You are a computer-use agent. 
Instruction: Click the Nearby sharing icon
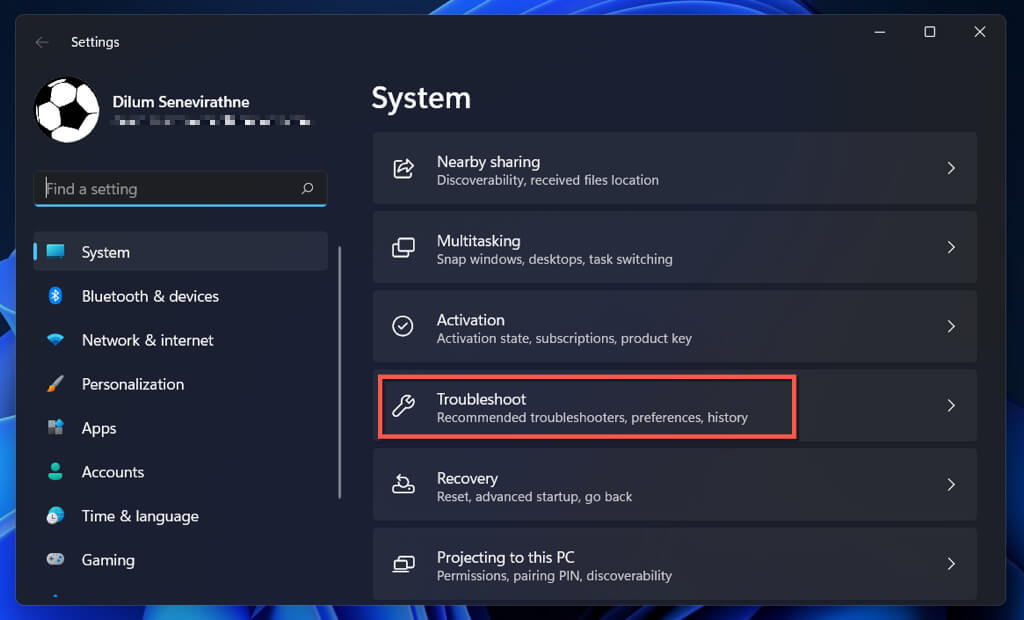(403, 168)
